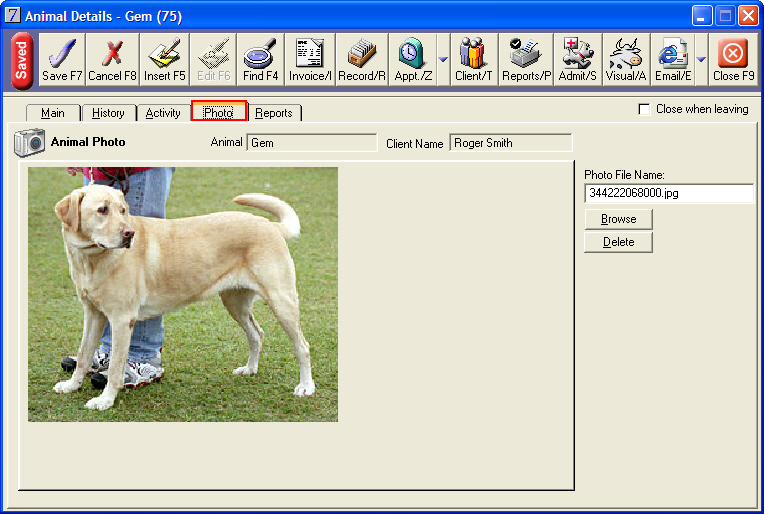The image size is (764, 514).
Task: Toggle the Close when leaving checkbox
Action: click(x=644, y=109)
